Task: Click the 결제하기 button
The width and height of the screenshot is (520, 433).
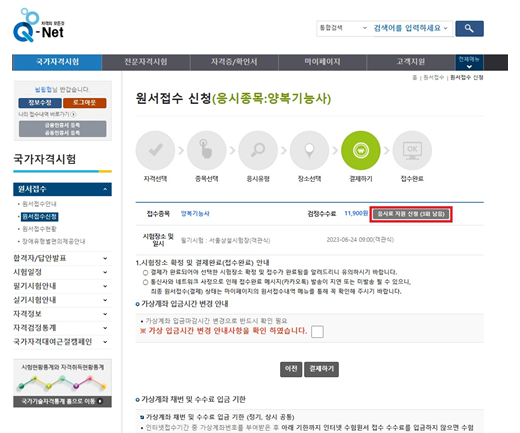Action: coord(321,369)
